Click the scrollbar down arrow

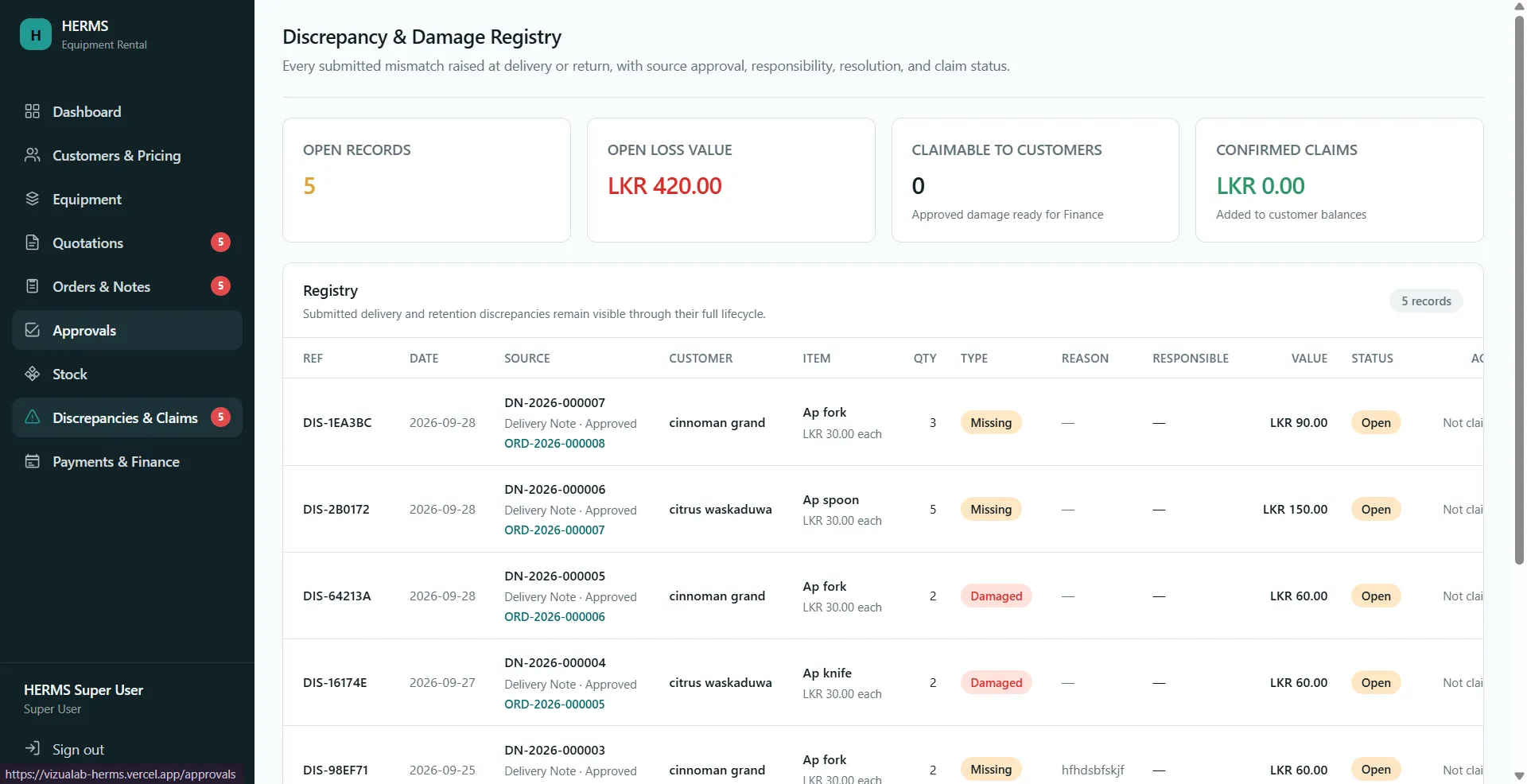[1519, 776]
